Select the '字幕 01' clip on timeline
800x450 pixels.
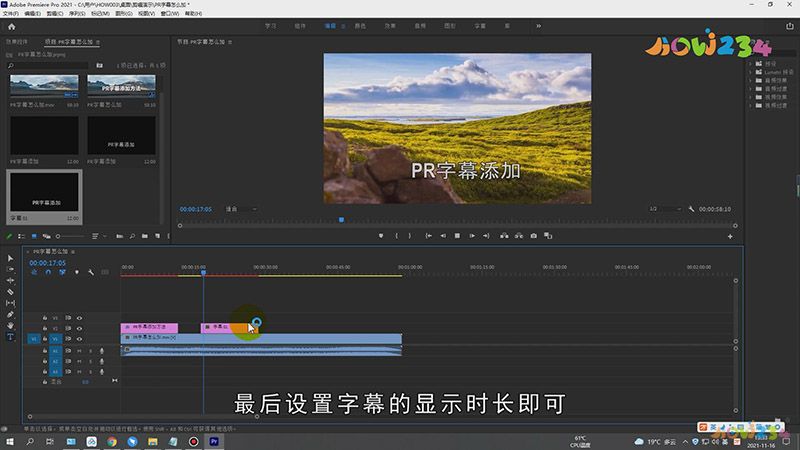(230, 327)
